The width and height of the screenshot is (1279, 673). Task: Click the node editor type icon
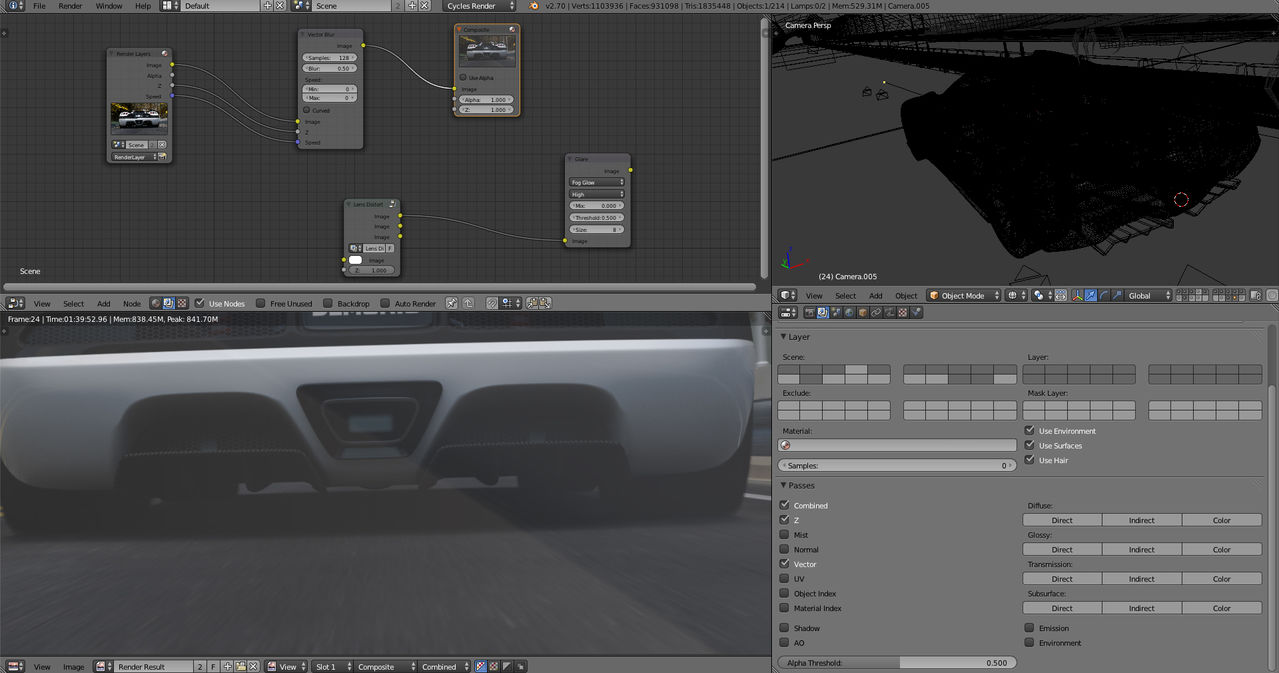pos(13,303)
